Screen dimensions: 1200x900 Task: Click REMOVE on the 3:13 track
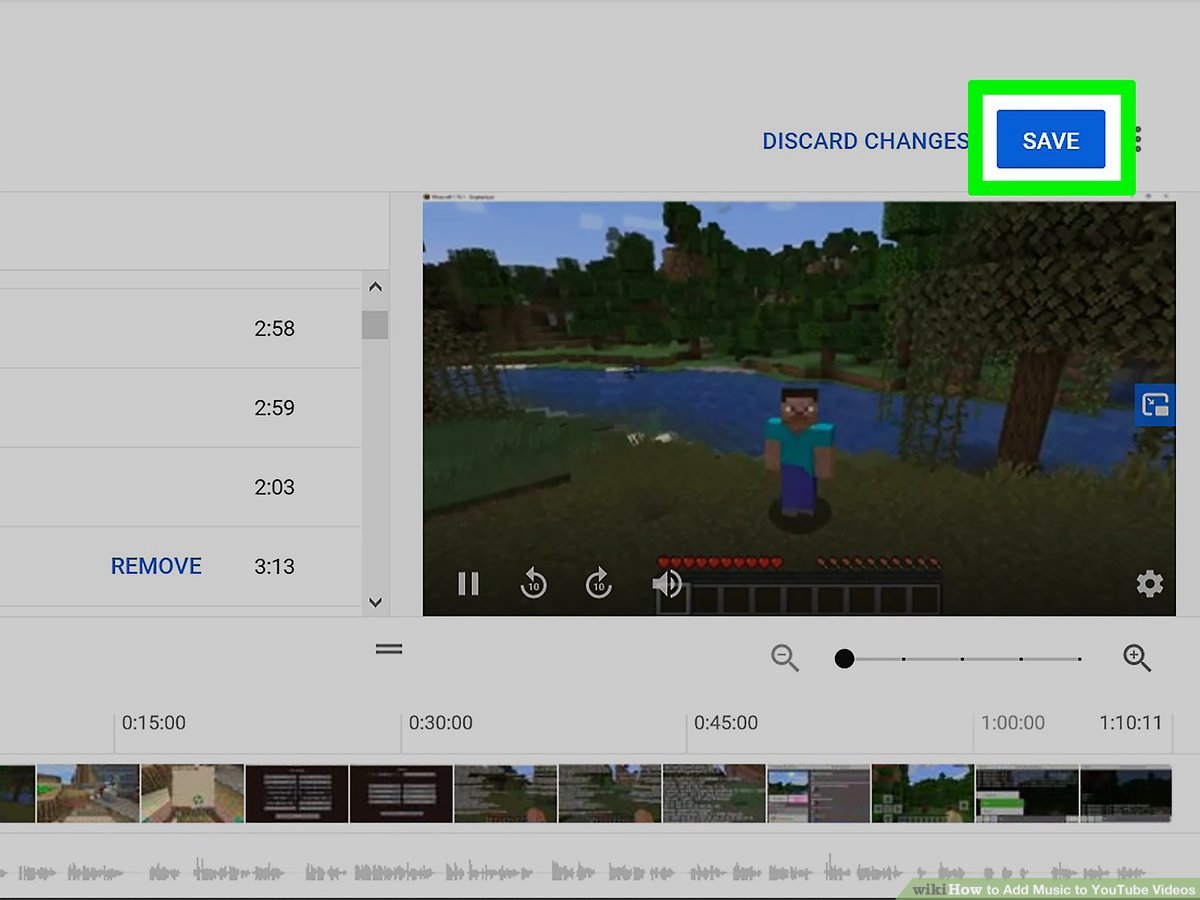[156, 566]
